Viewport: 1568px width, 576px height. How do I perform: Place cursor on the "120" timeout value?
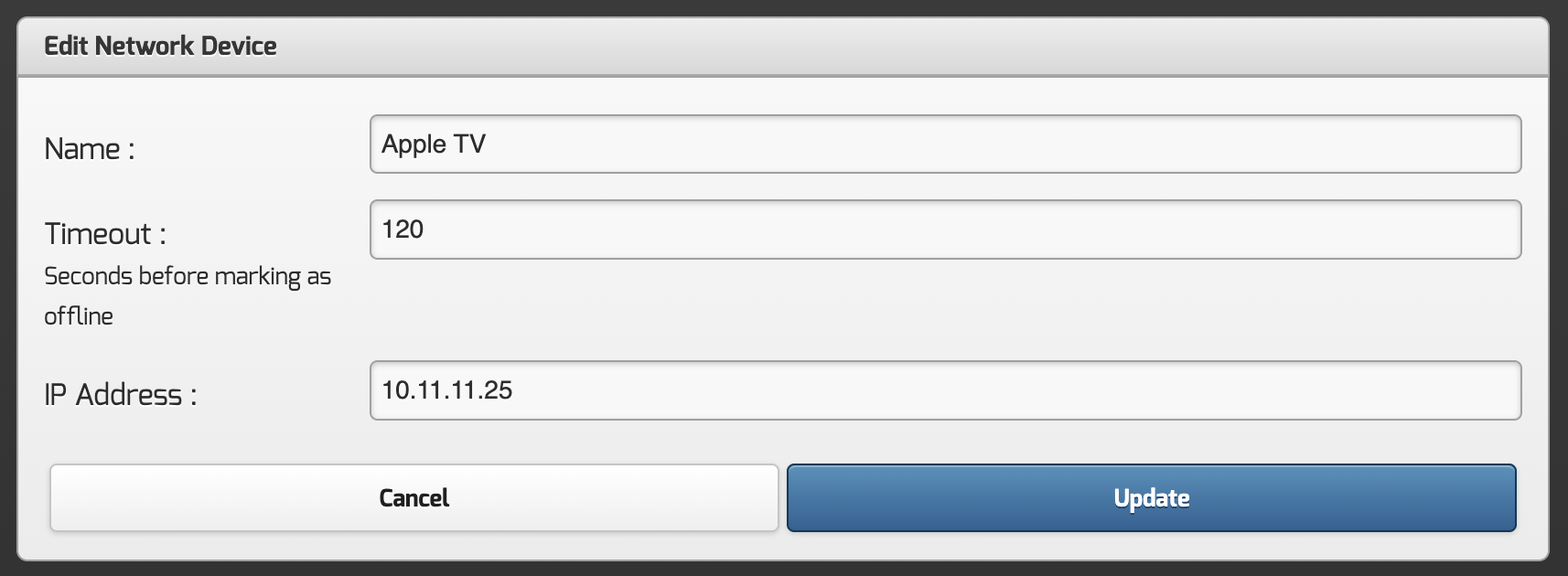coord(403,229)
